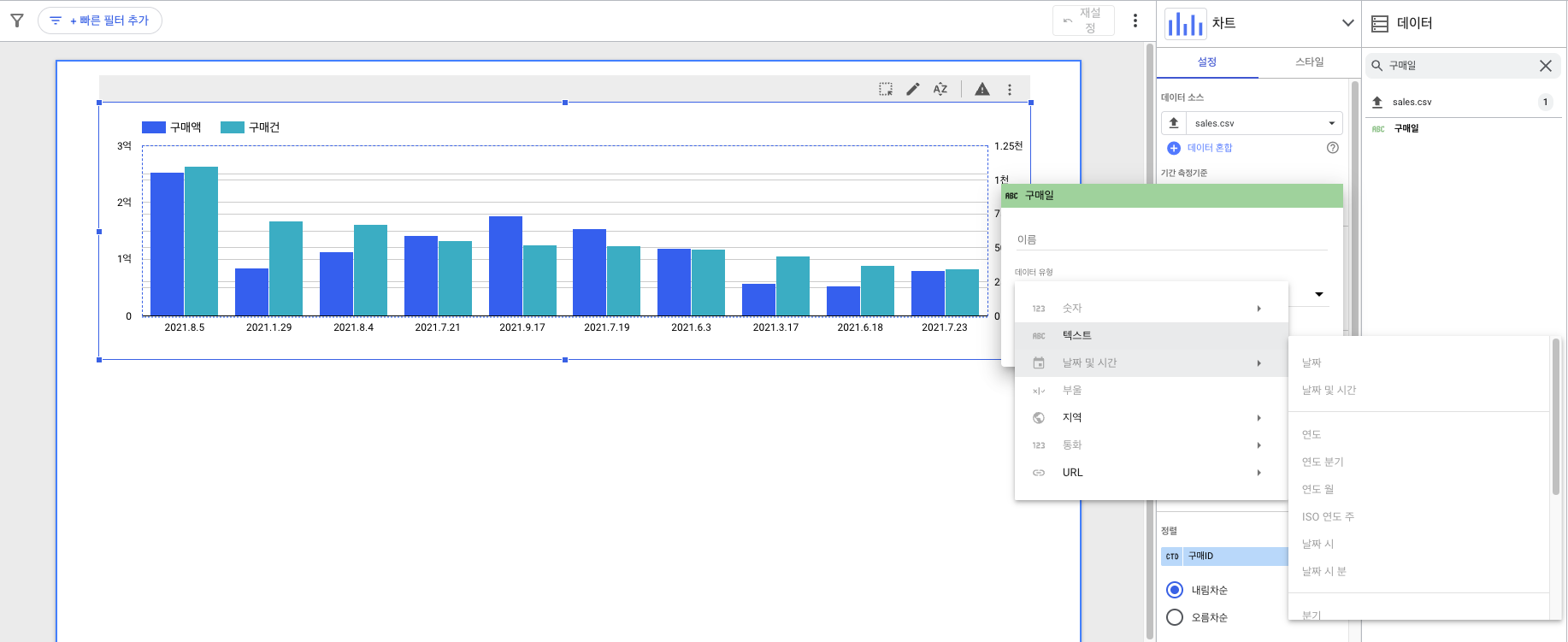The height and width of the screenshot is (642, 1568).
Task: Select the 오름차순 radio button
Action: pos(1175,617)
